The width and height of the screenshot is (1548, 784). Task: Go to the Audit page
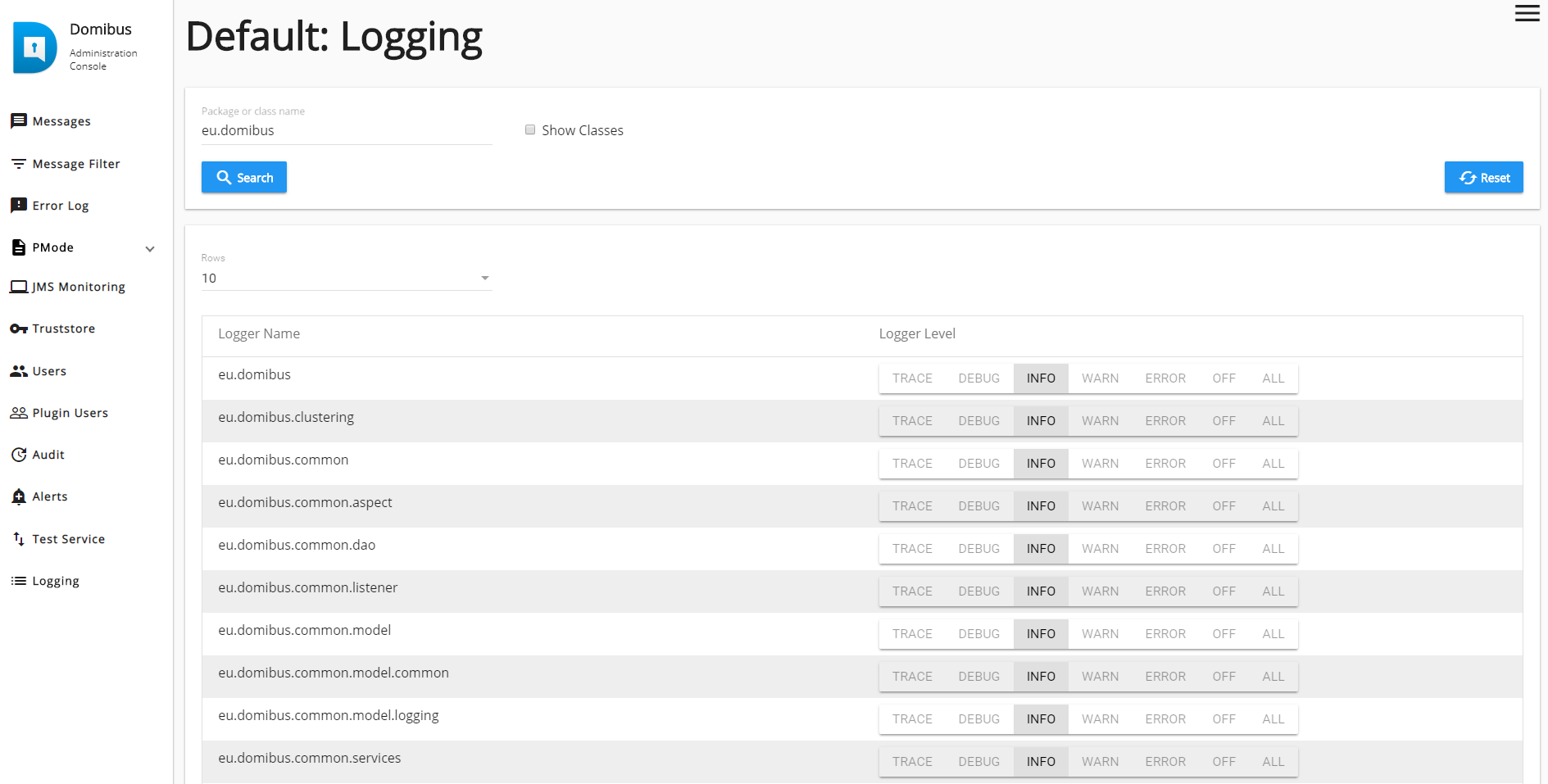(48, 455)
